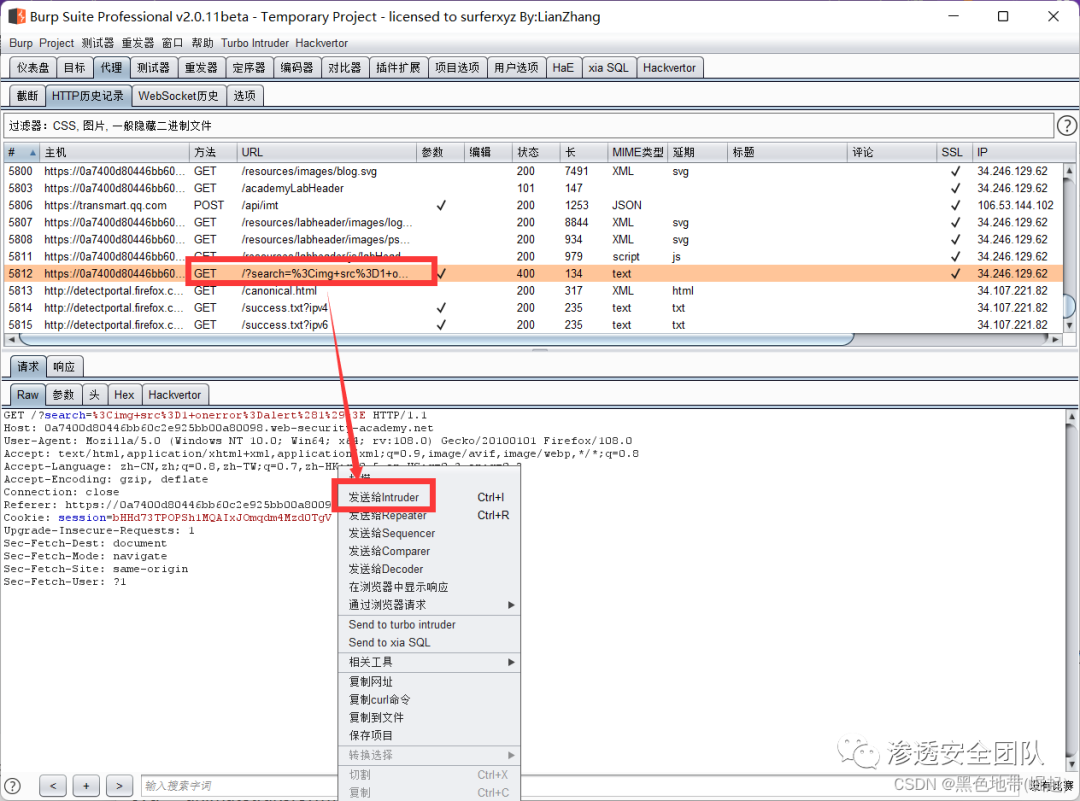Click the previous match '<' search button
The width and height of the screenshot is (1080, 801).
click(53, 785)
